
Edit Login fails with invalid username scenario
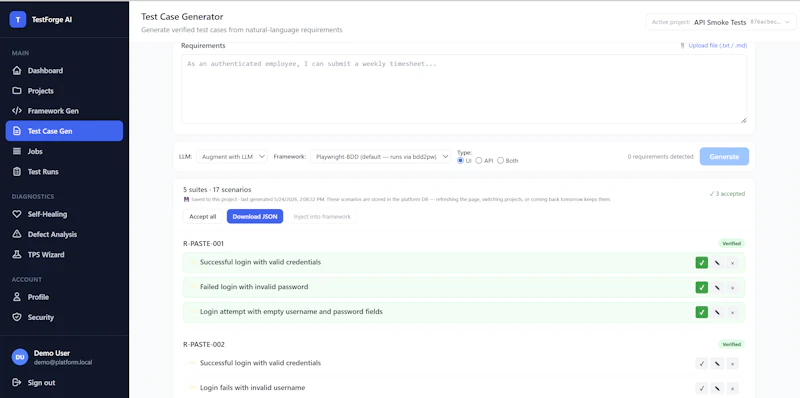(x=717, y=388)
